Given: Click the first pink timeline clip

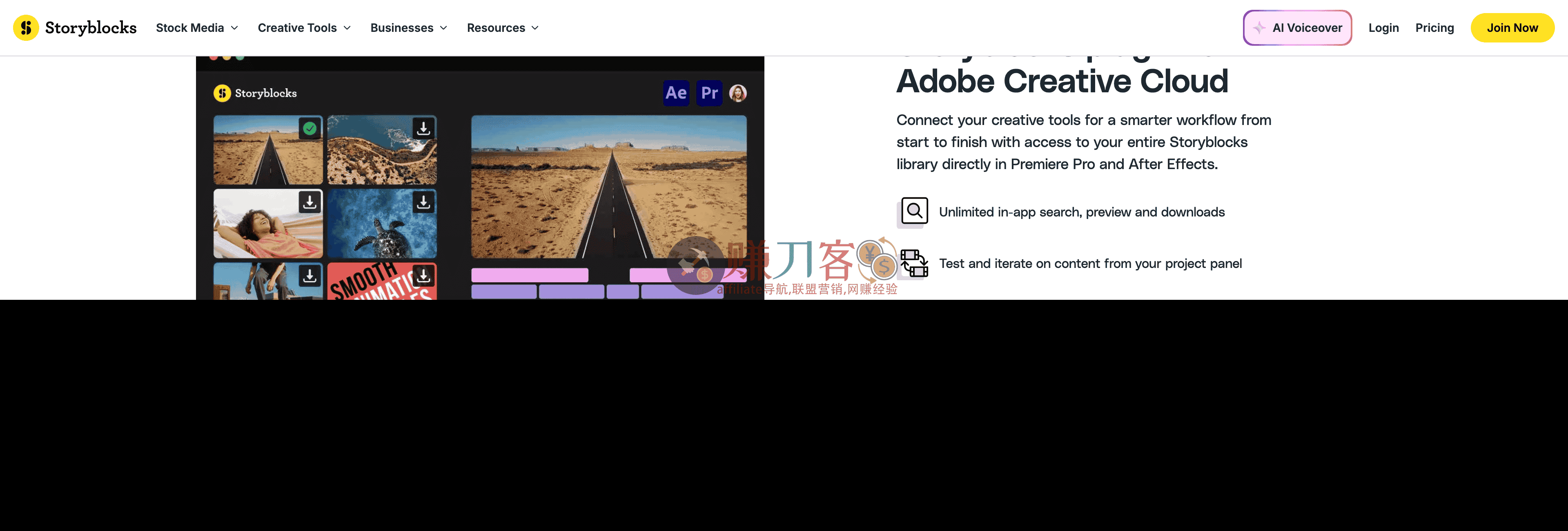Looking at the screenshot, I should pyautogui.click(x=530, y=275).
